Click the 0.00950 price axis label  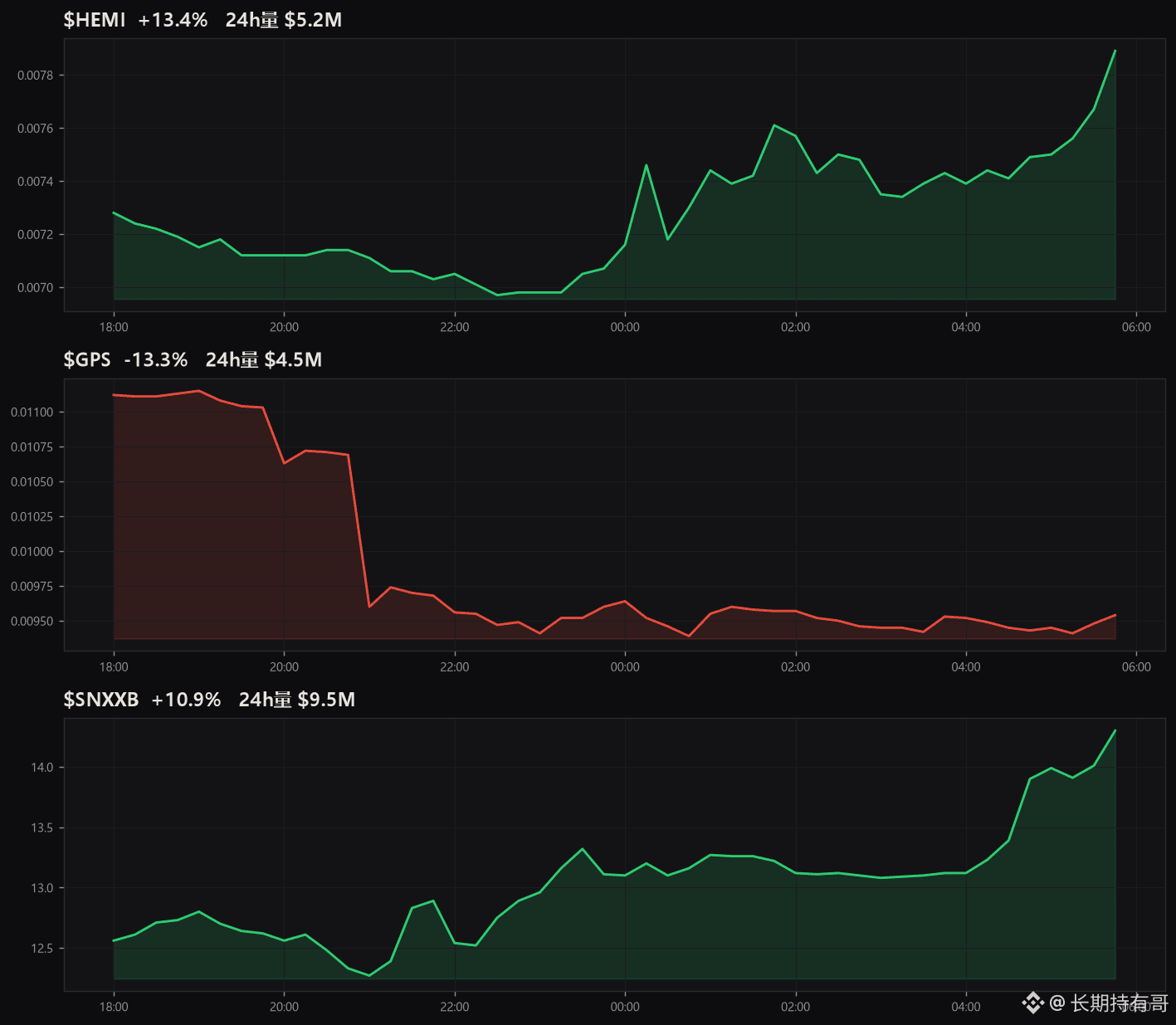[32, 622]
